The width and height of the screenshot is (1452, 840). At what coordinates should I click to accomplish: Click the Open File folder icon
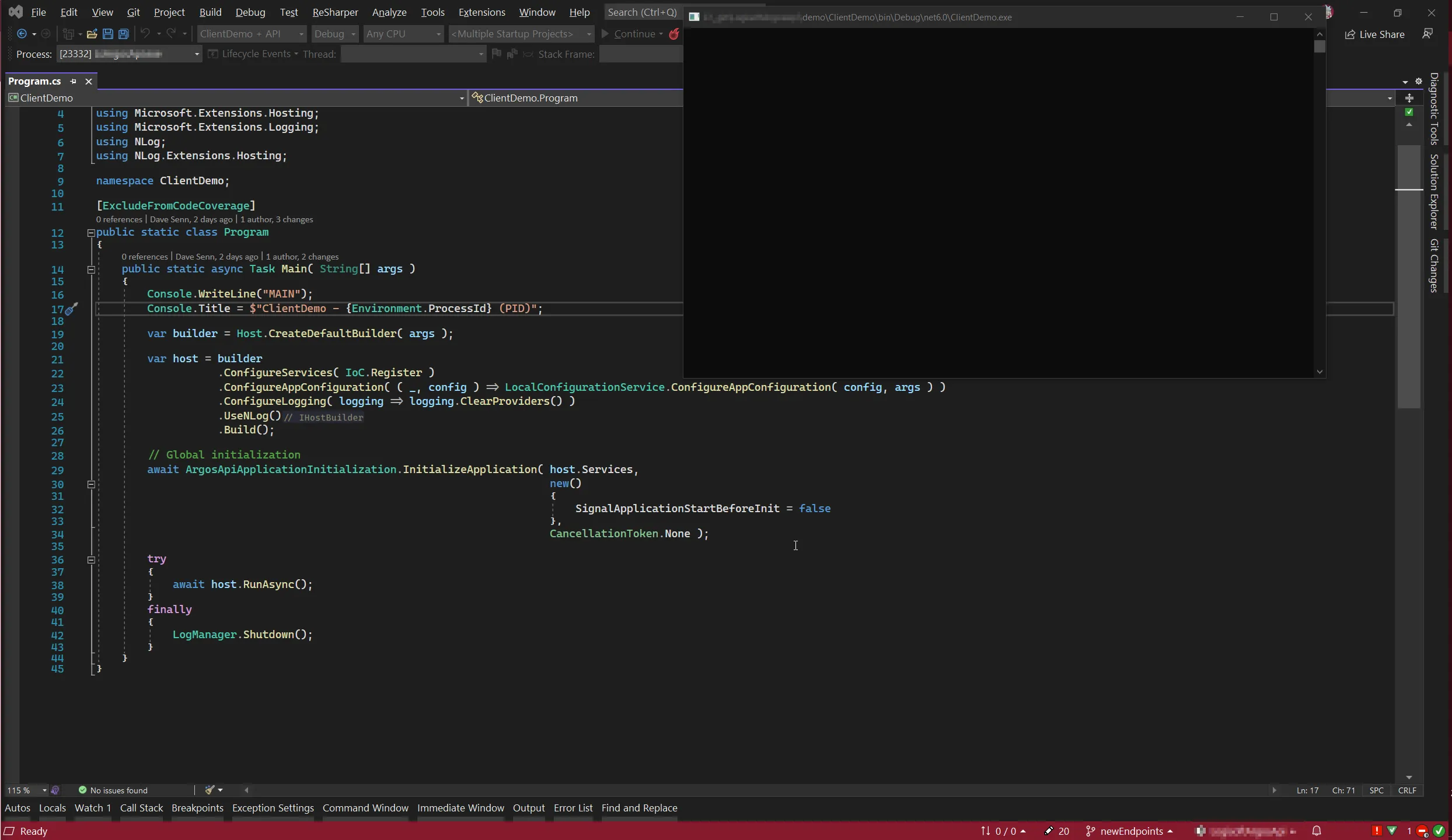(x=92, y=34)
